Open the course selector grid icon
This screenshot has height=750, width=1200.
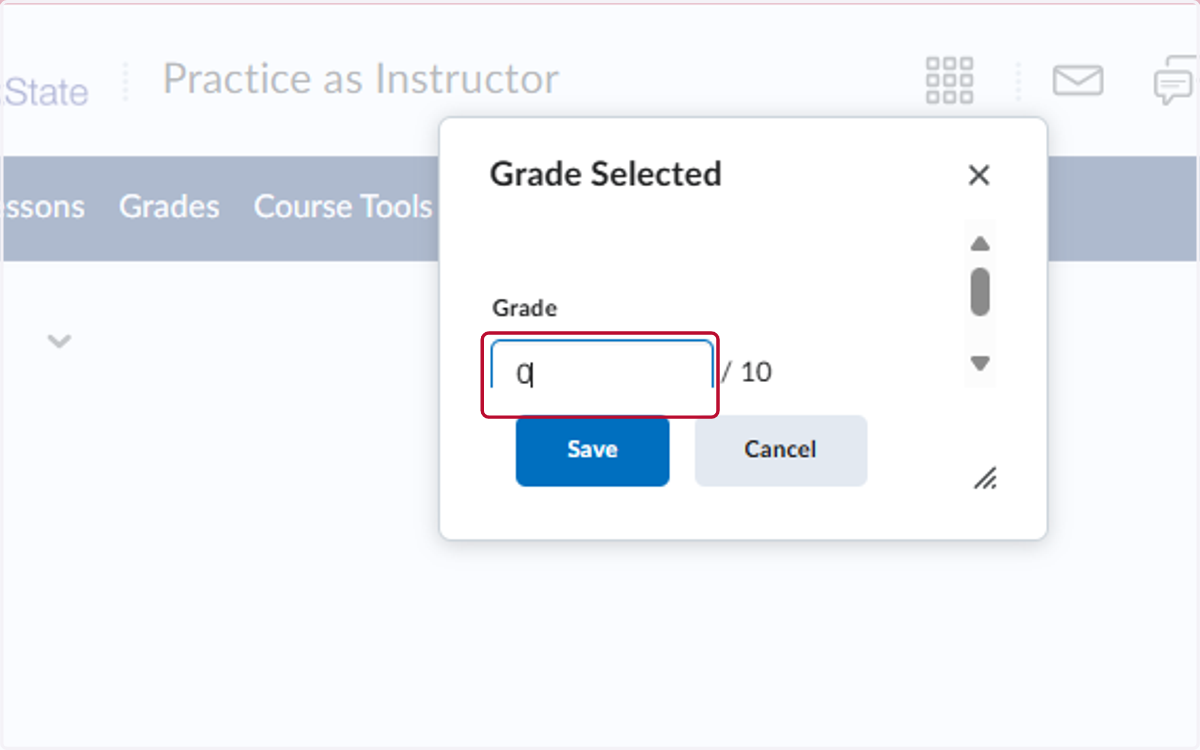(x=949, y=80)
